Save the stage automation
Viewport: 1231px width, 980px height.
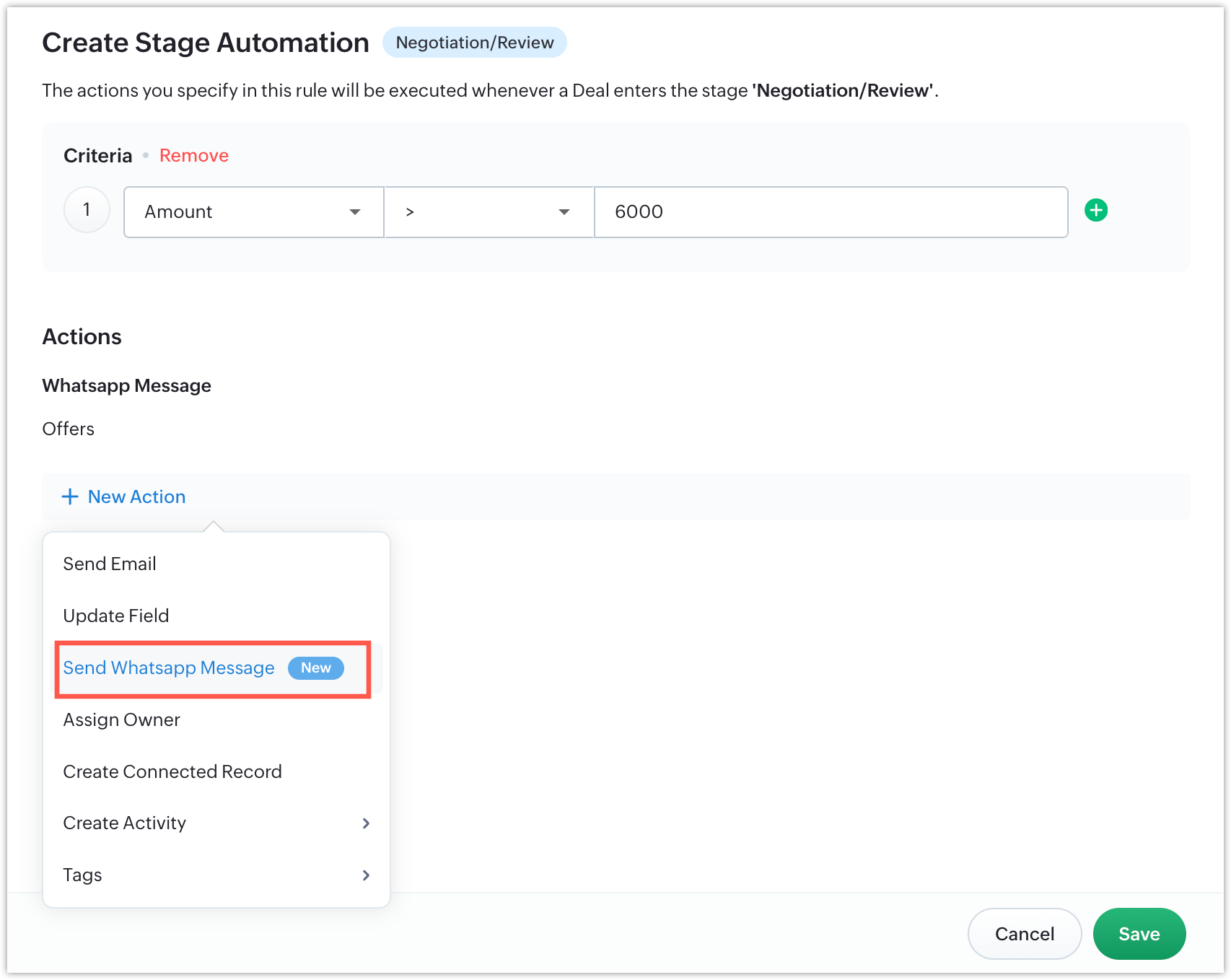point(1139,934)
